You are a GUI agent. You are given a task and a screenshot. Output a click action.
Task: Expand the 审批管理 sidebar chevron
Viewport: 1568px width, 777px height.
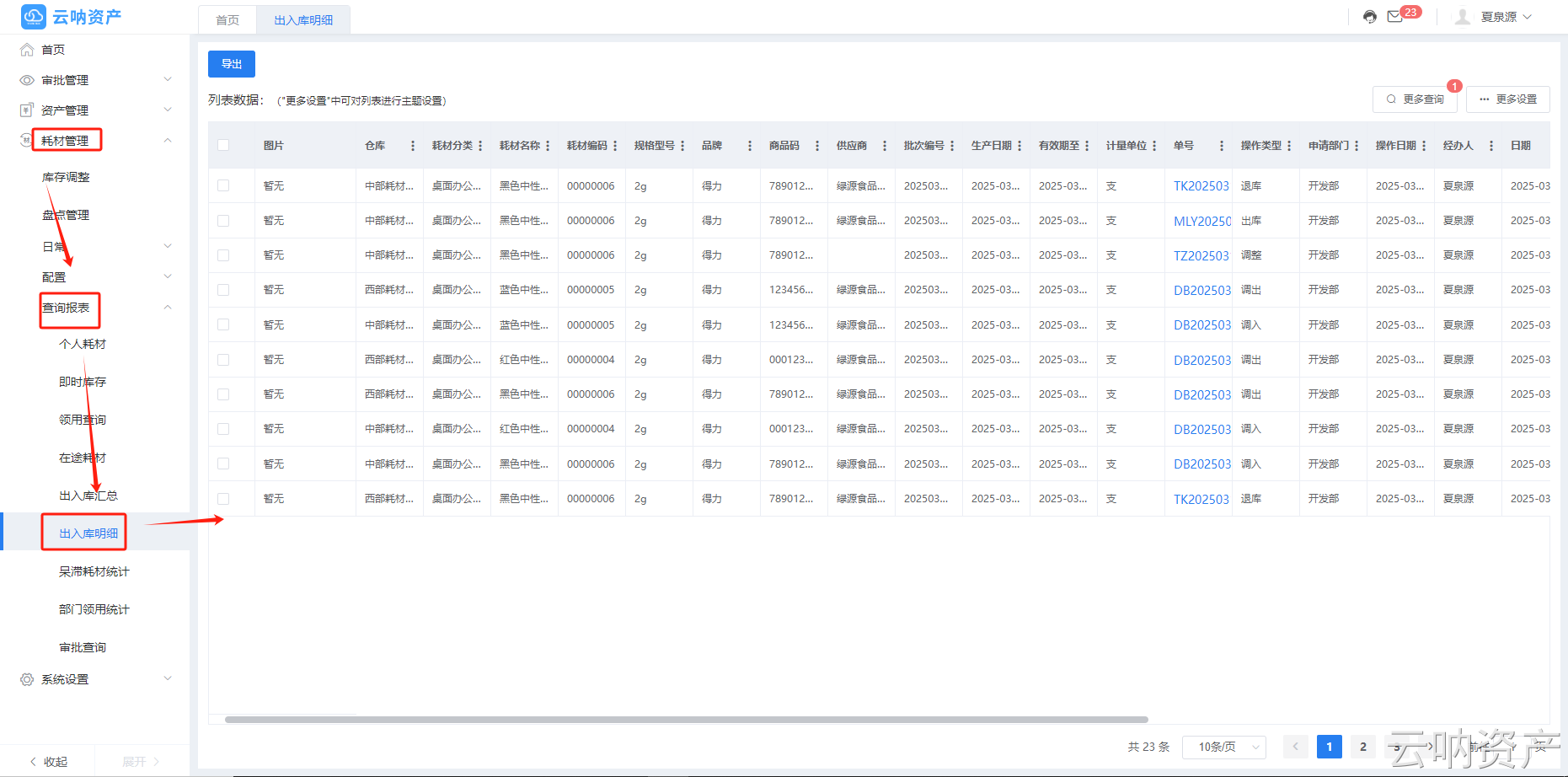click(168, 79)
